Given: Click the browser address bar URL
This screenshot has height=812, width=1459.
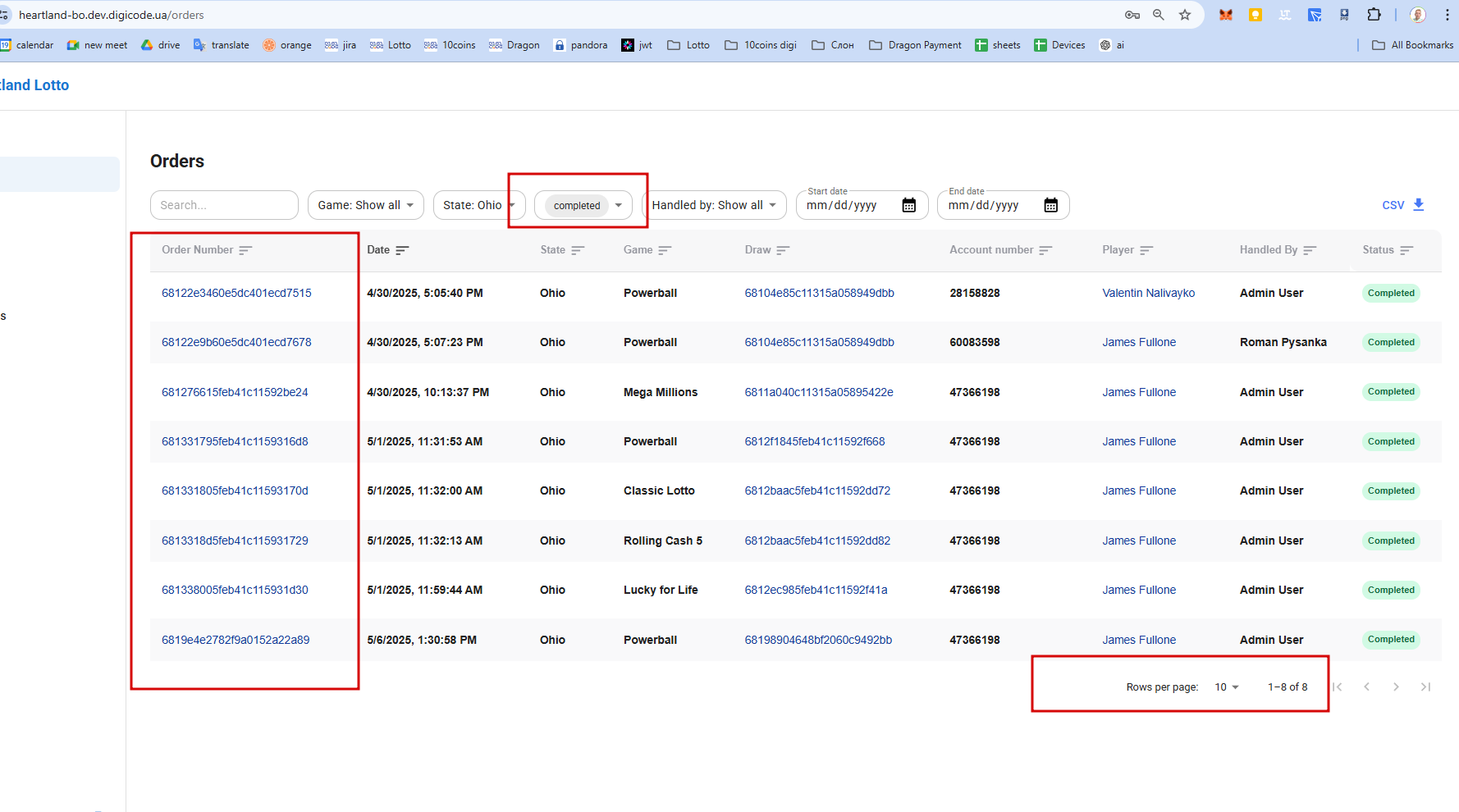Looking at the screenshot, I should (x=112, y=15).
